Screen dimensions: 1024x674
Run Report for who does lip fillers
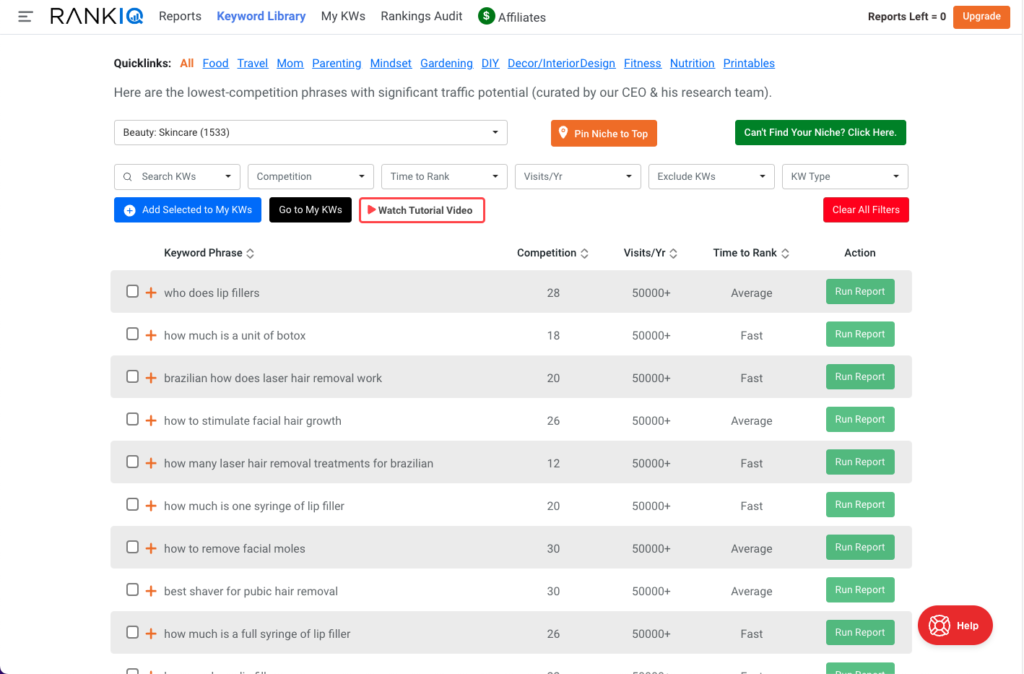point(860,291)
